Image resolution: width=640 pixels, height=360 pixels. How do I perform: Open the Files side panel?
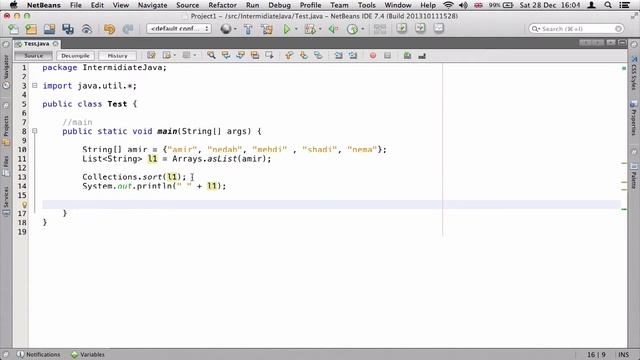6,165
